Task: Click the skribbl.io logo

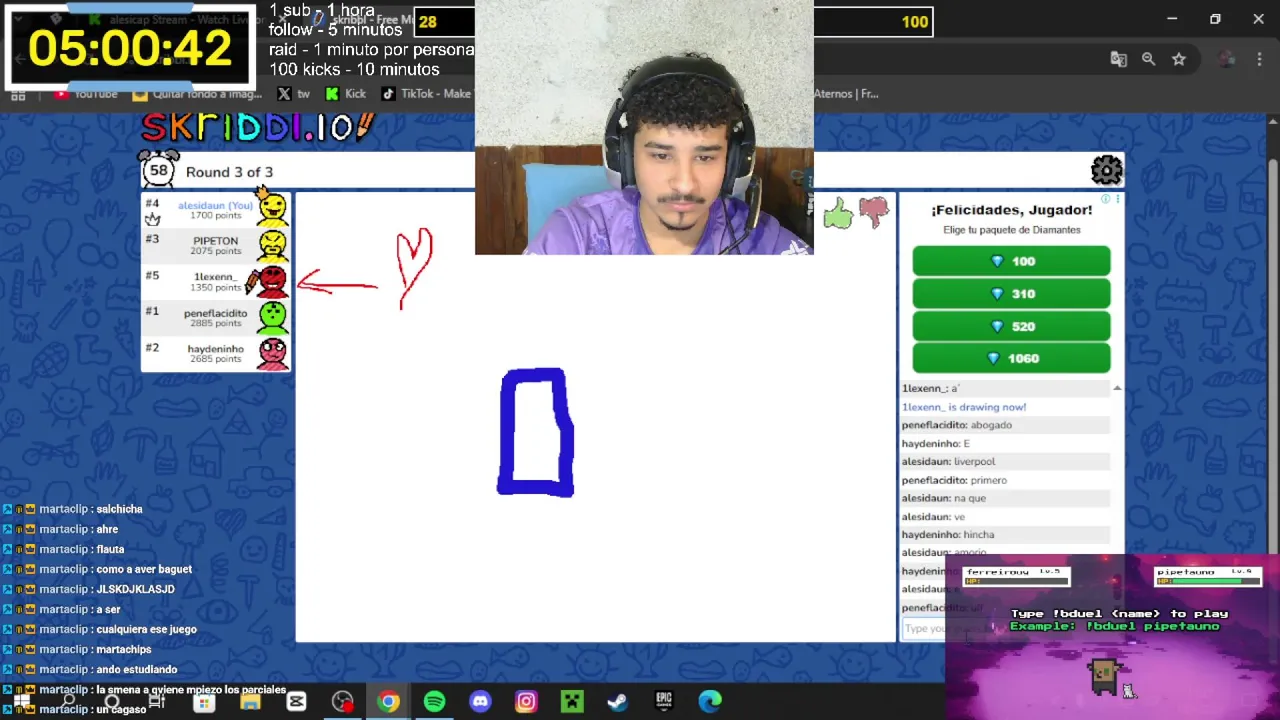Action: coord(257,127)
